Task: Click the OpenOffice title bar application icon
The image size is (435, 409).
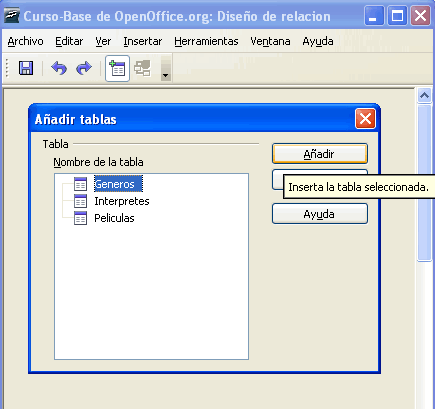Action: [x=12, y=16]
